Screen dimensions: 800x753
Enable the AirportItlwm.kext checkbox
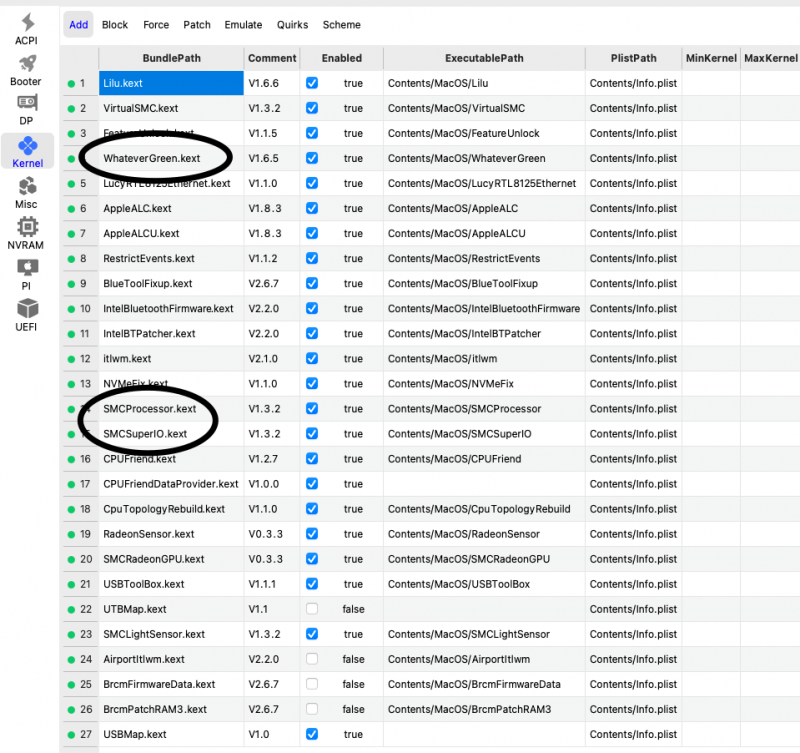[x=312, y=659]
